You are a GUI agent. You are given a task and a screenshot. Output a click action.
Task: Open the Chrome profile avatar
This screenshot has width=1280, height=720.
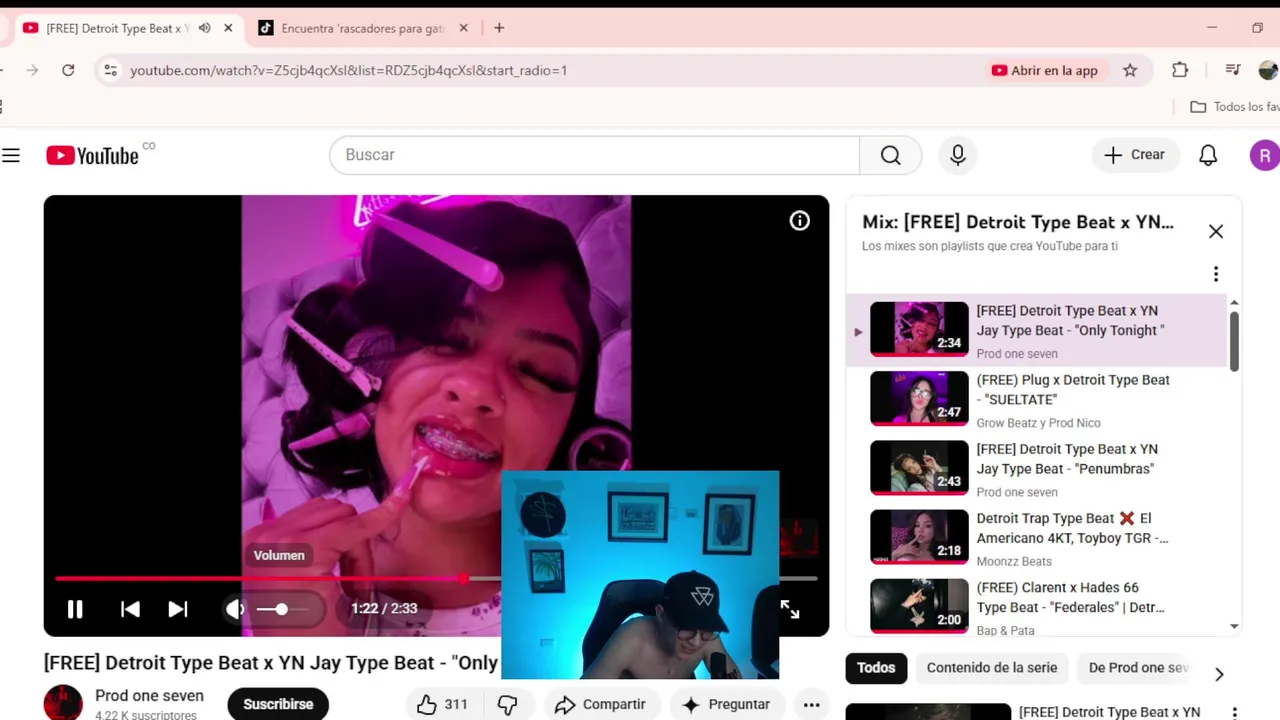1268,70
